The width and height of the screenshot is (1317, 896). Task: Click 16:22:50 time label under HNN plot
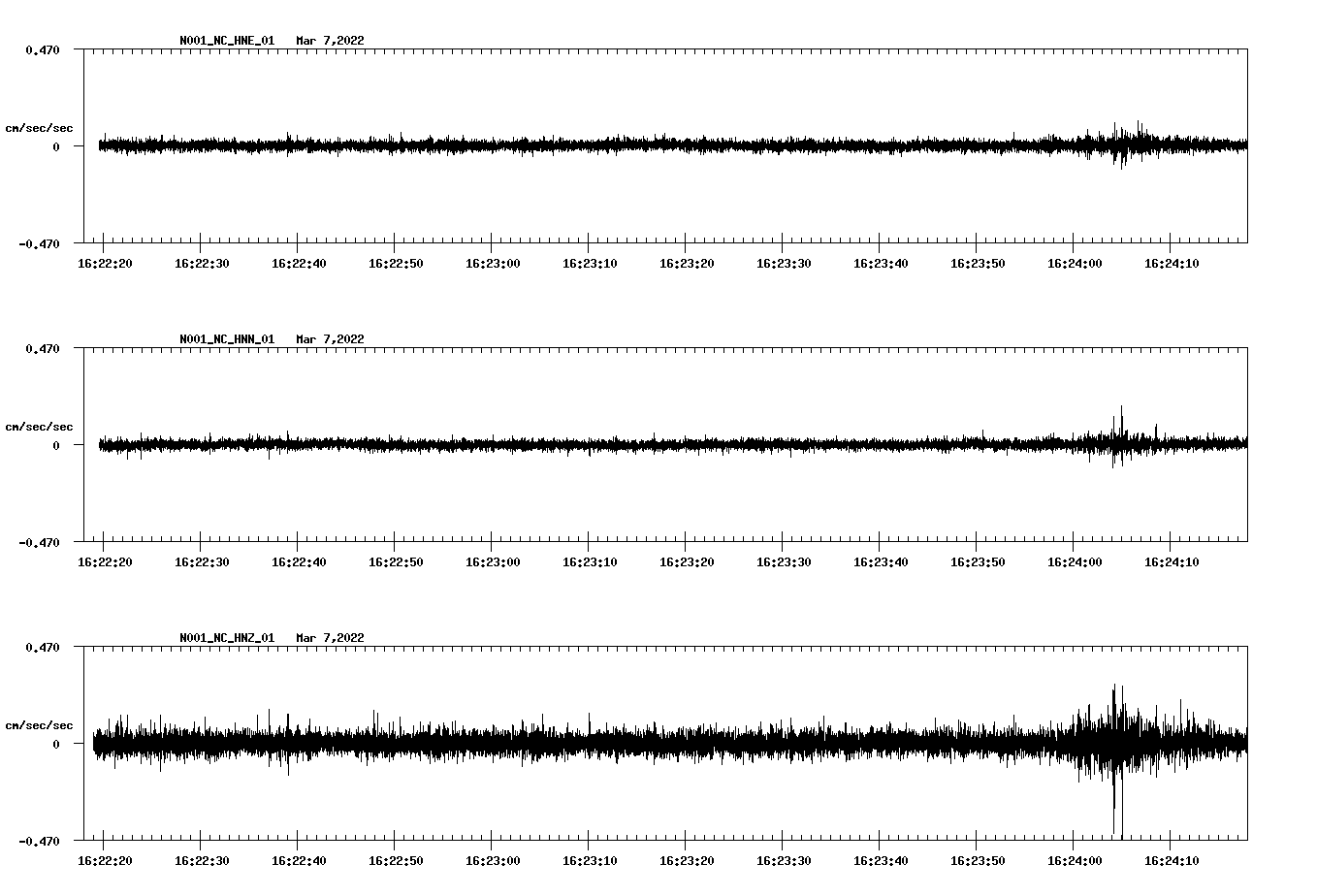point(396,561)
